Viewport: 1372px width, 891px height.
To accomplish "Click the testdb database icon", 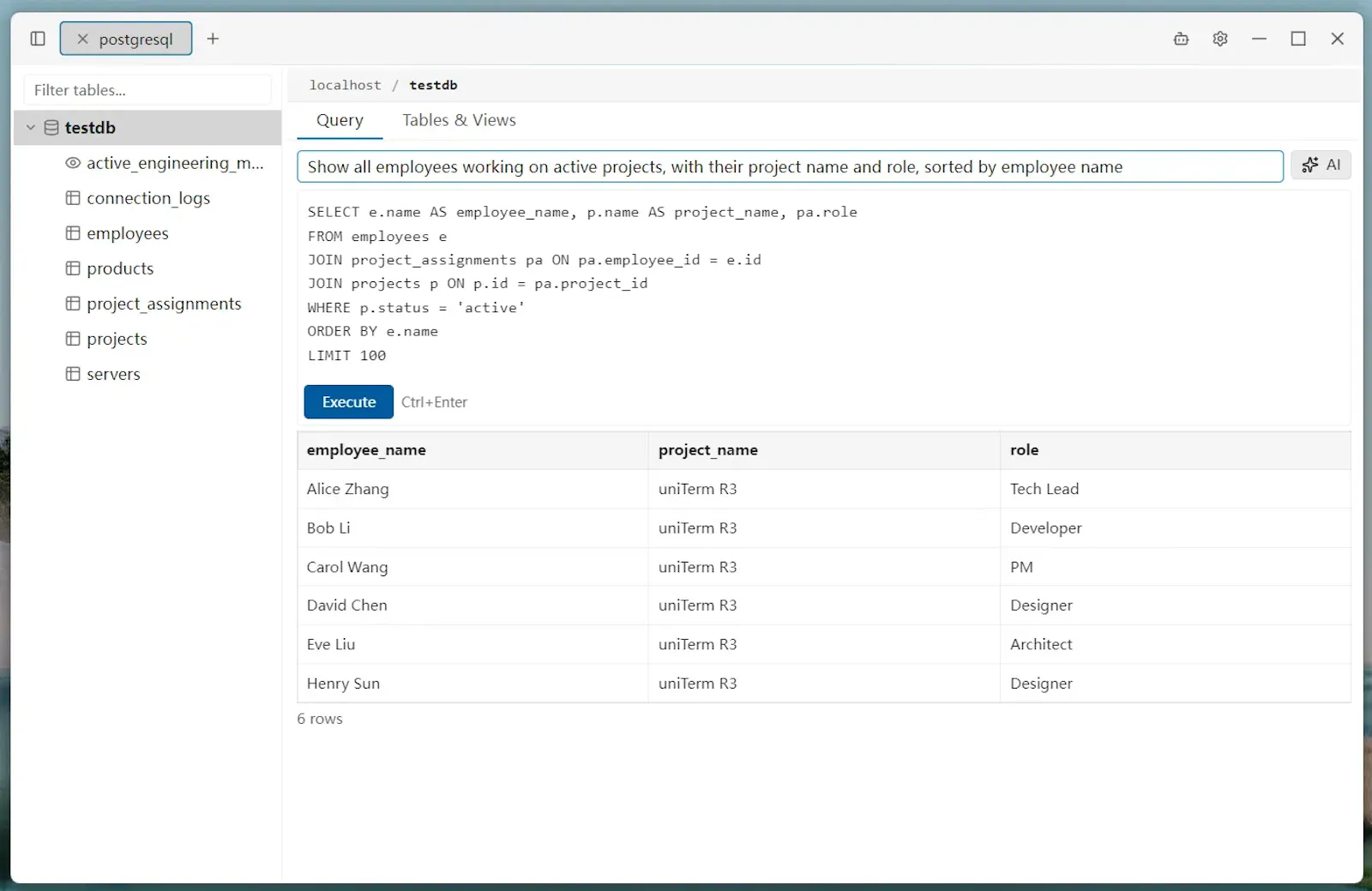I will tap(51, 128).
